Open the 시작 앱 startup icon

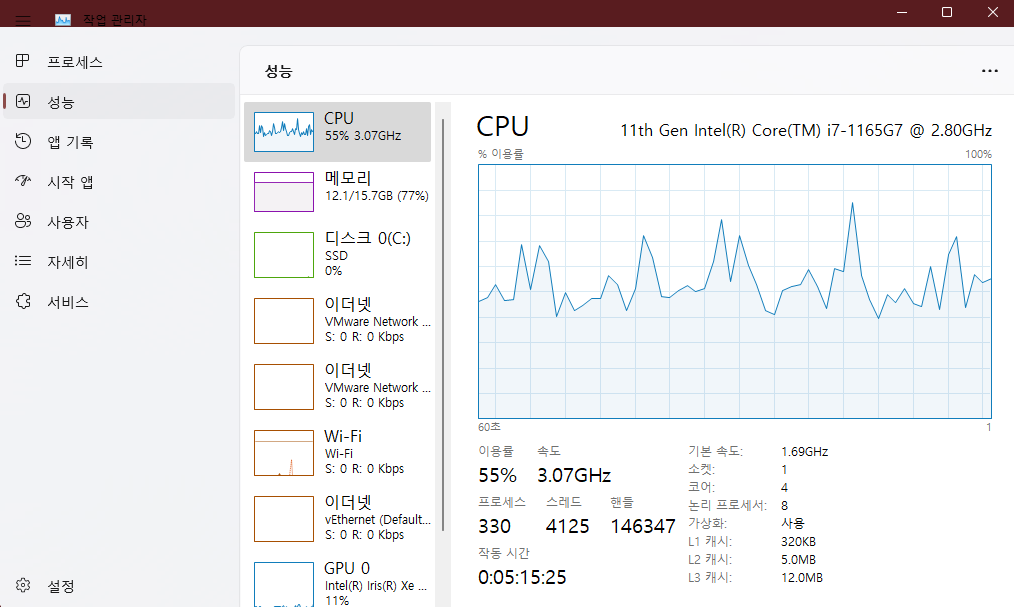point(23,181)
